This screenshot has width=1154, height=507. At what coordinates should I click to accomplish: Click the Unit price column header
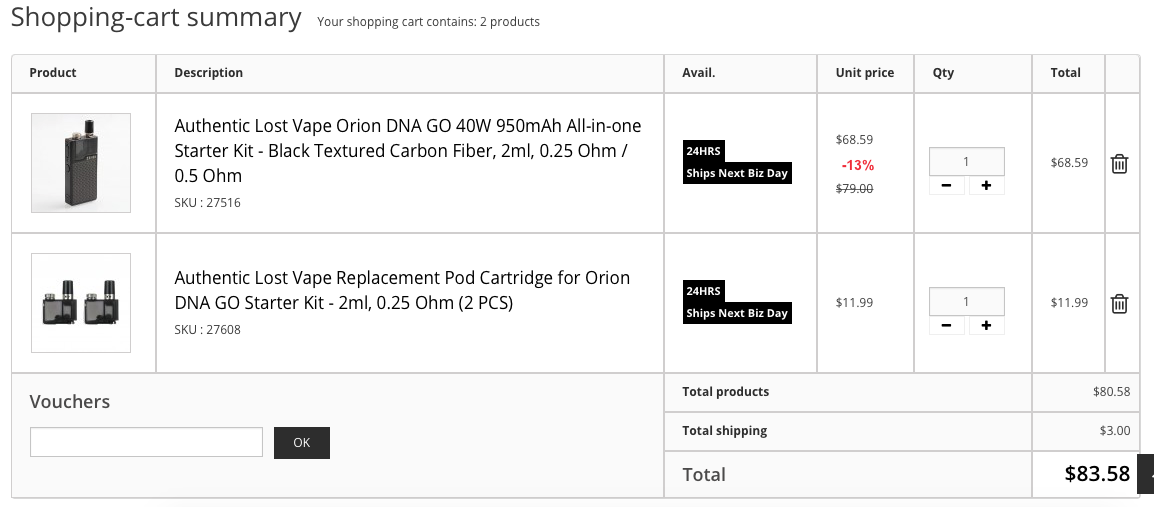click(865, 72)
